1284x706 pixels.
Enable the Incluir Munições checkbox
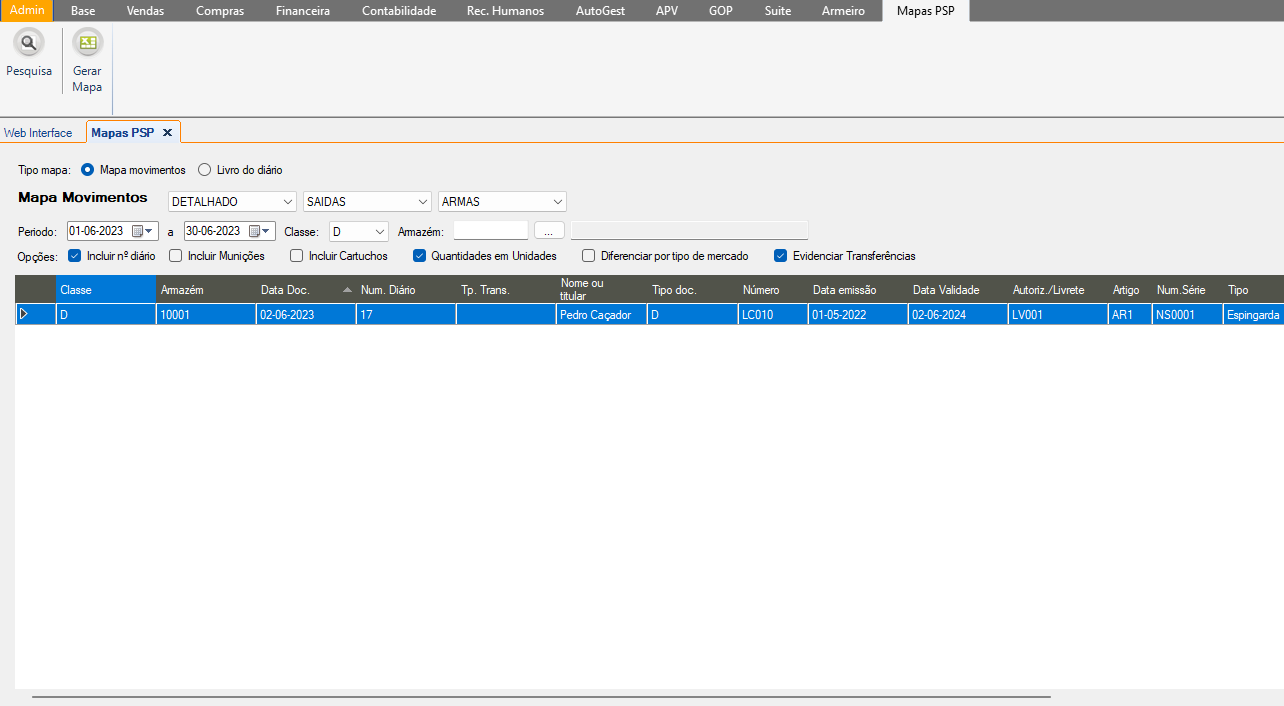(176, 256)
